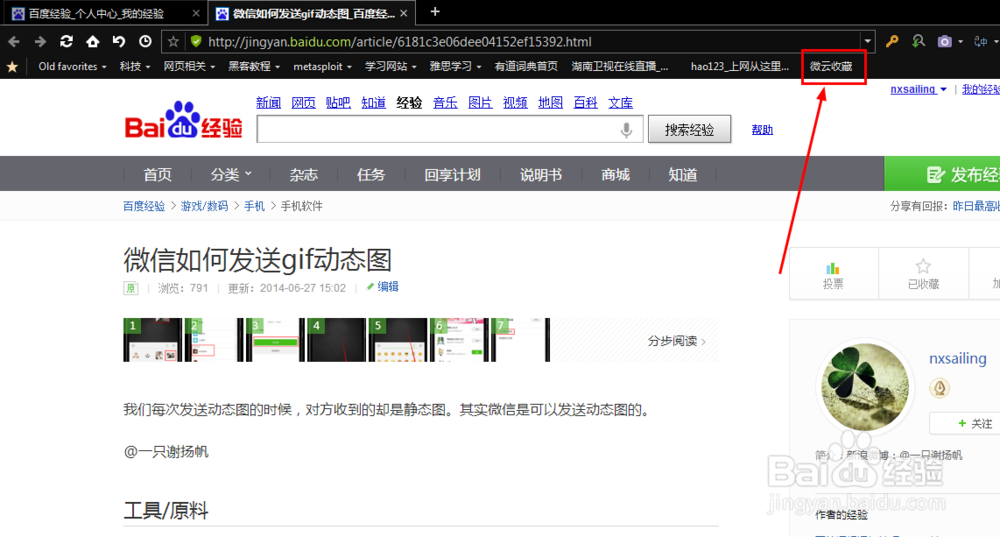Open the 科技 bookmark folder

(135, 66)
